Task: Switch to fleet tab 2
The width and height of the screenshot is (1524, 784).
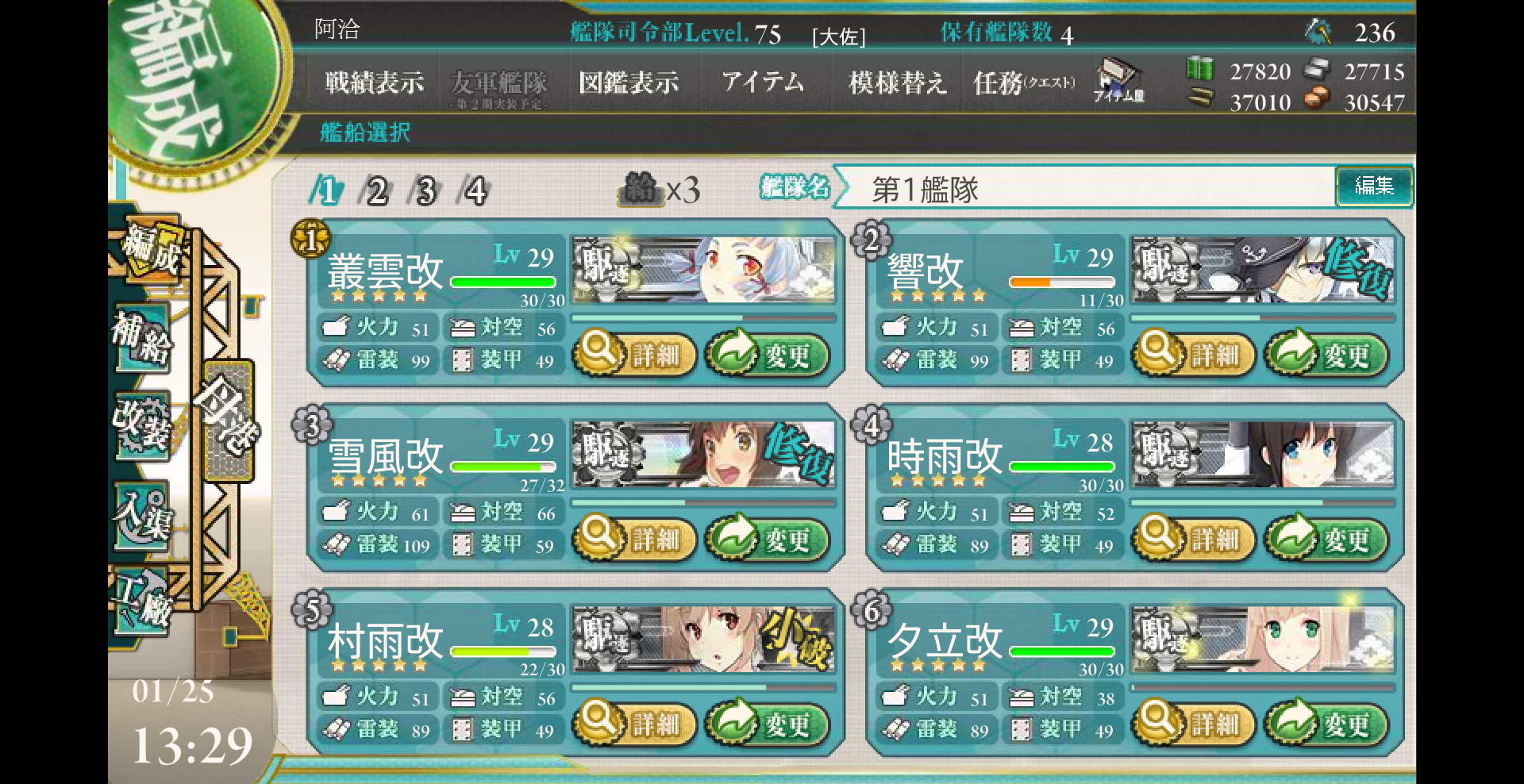Action: click(375, 190)
